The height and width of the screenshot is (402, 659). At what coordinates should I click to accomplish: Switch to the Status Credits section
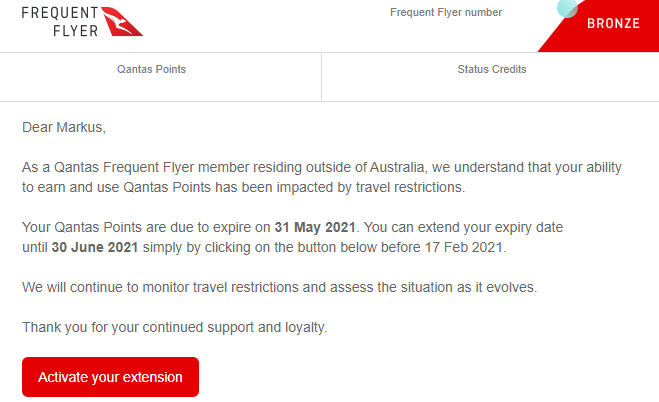pyautogui.click(x=491, y=69)
